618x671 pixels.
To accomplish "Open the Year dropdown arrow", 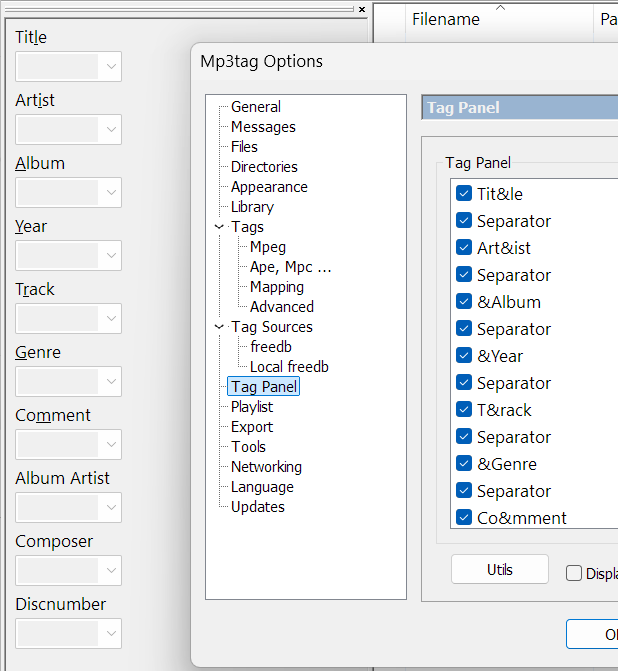I will click(x=111, y=255).
